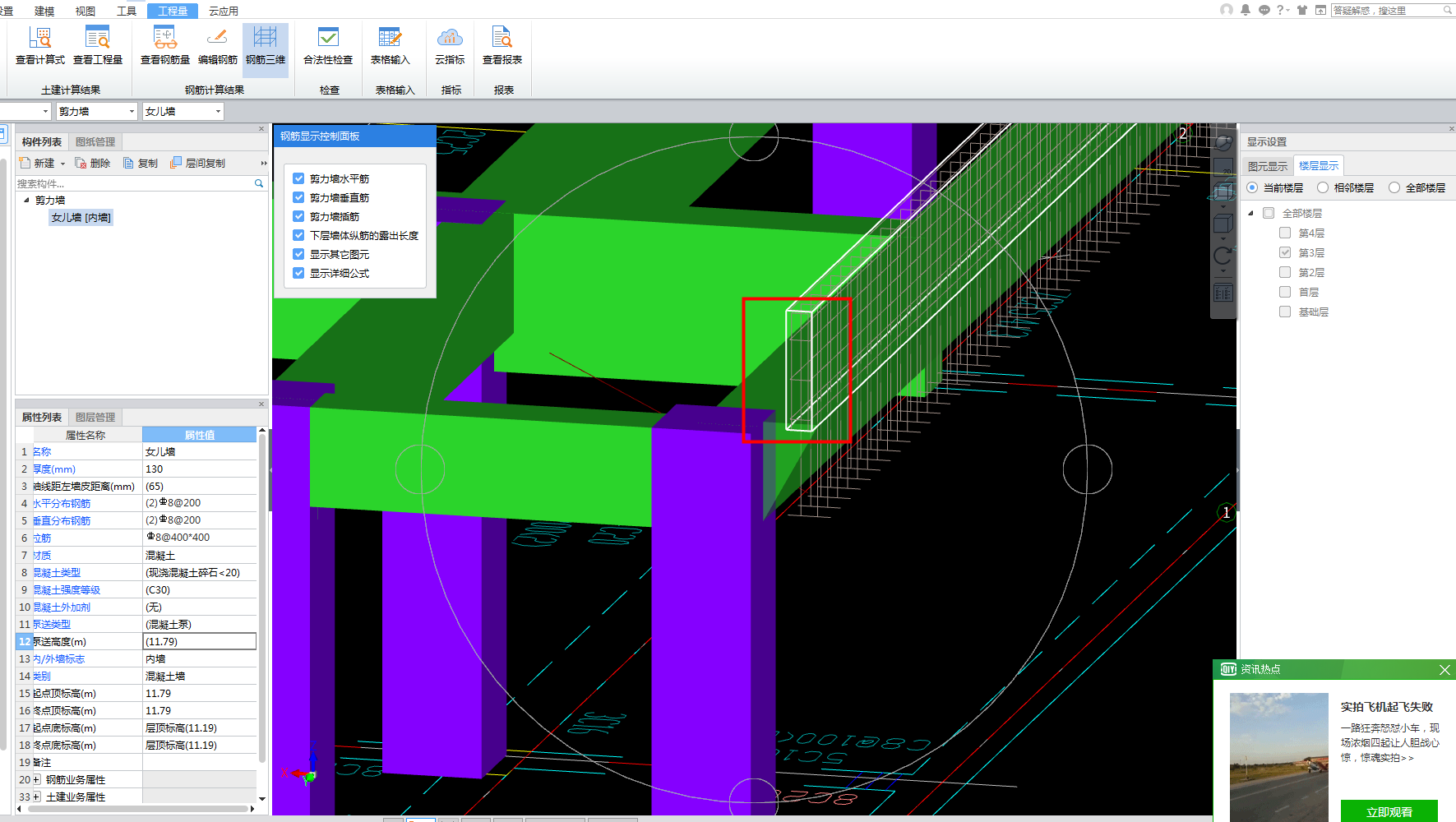Open the skin shirt icon
Viewport: 1456px width, 822px height.
(1302, 10)
